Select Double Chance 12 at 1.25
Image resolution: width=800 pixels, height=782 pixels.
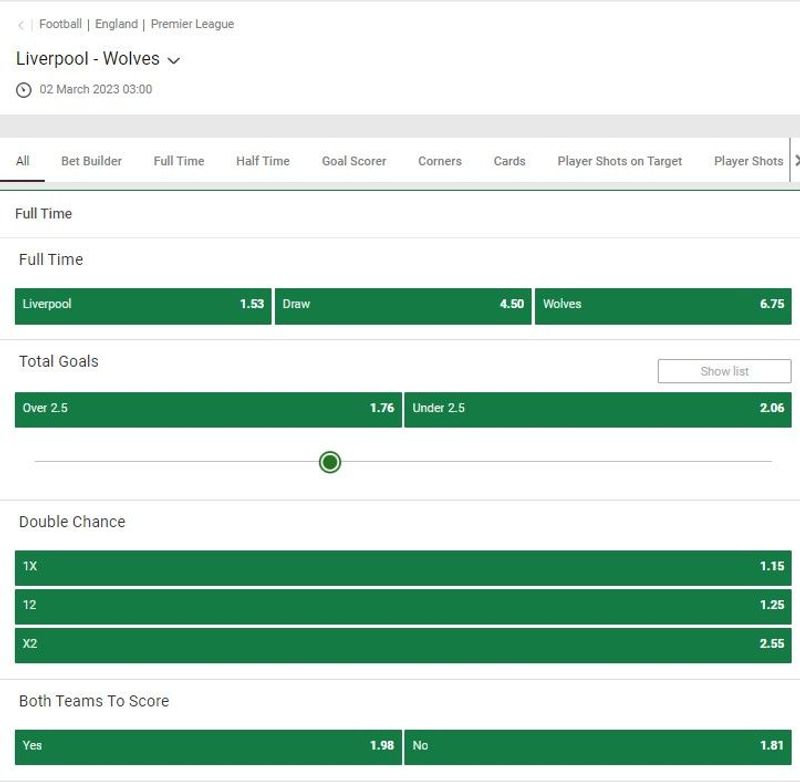click(403, 607)
